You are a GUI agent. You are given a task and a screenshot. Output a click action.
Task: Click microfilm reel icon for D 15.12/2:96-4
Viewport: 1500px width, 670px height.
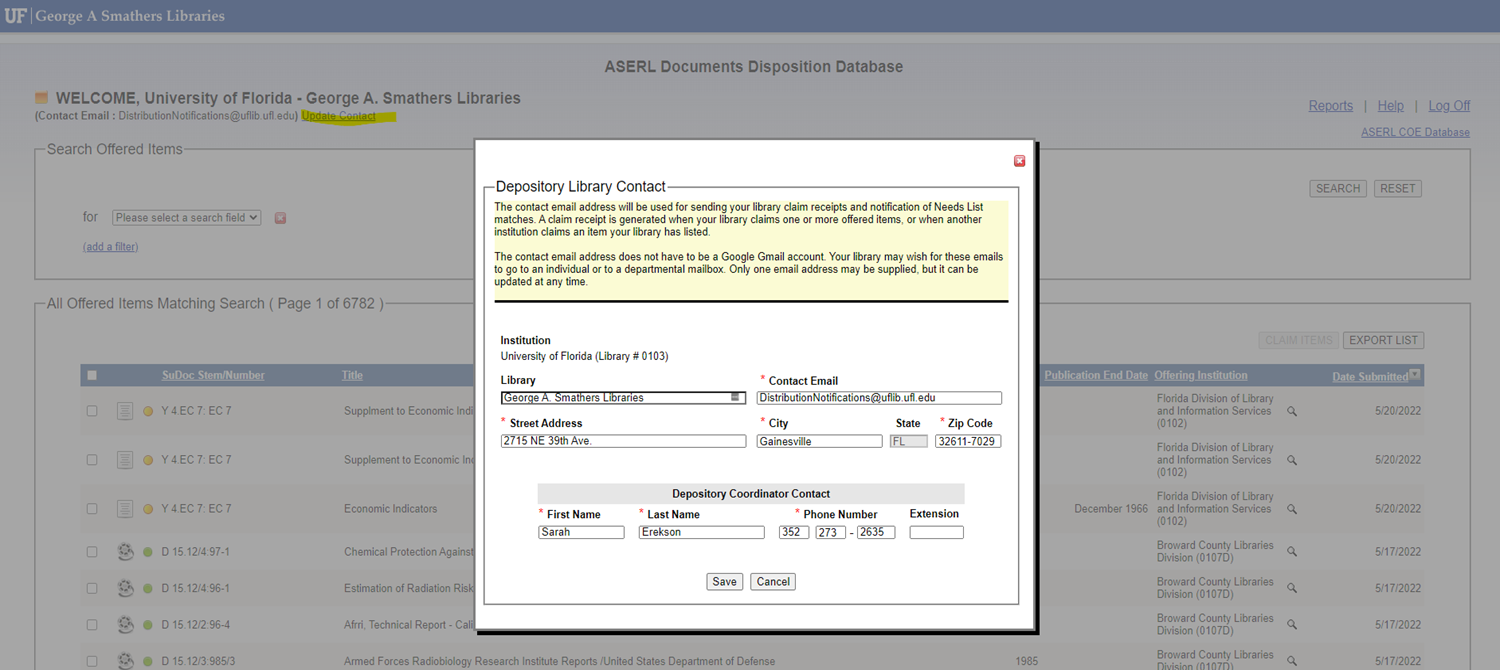[x=125, y=625]
